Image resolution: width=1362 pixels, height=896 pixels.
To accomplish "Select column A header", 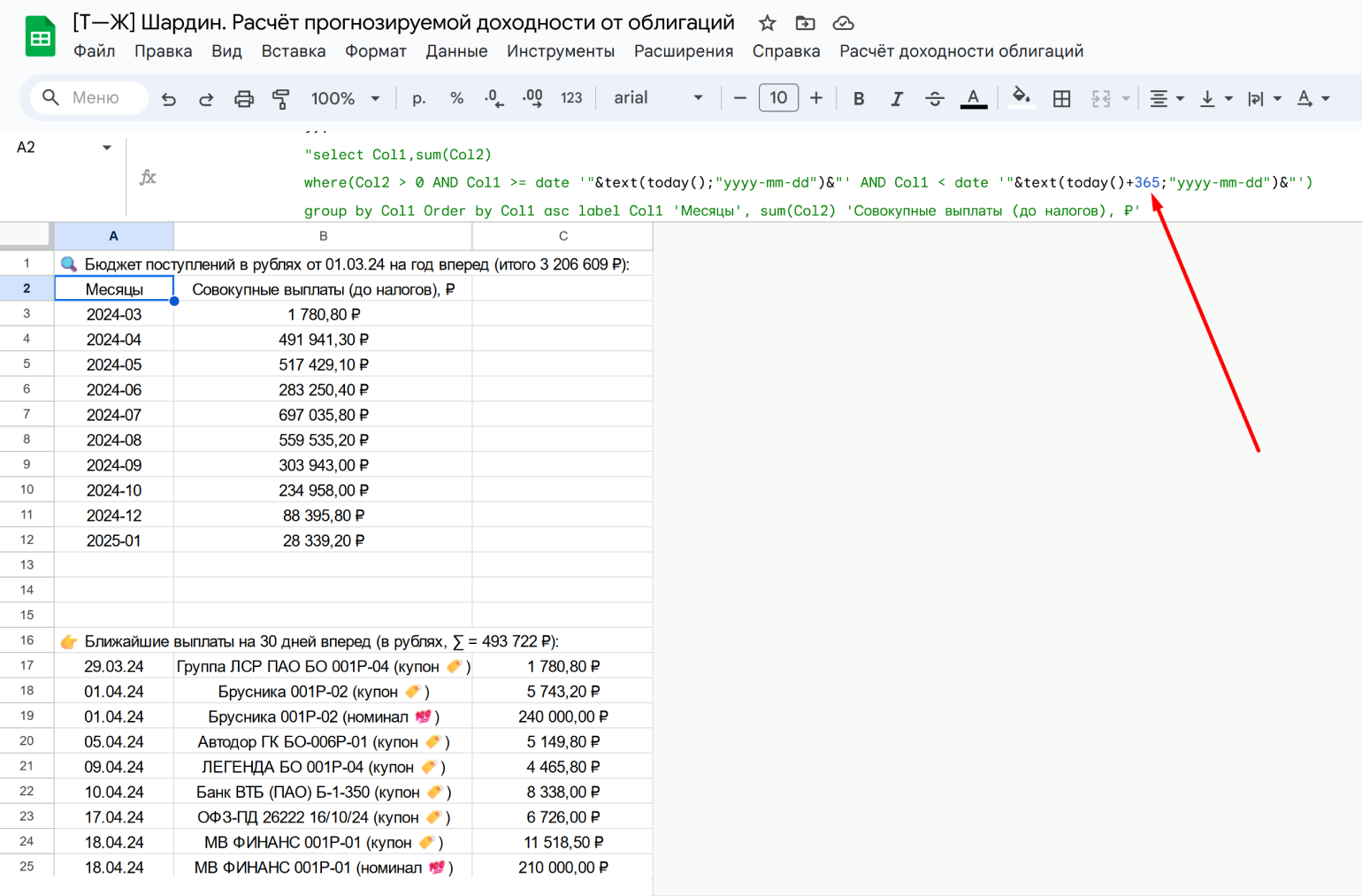I will pyautogui.click(x=113, y=236).
